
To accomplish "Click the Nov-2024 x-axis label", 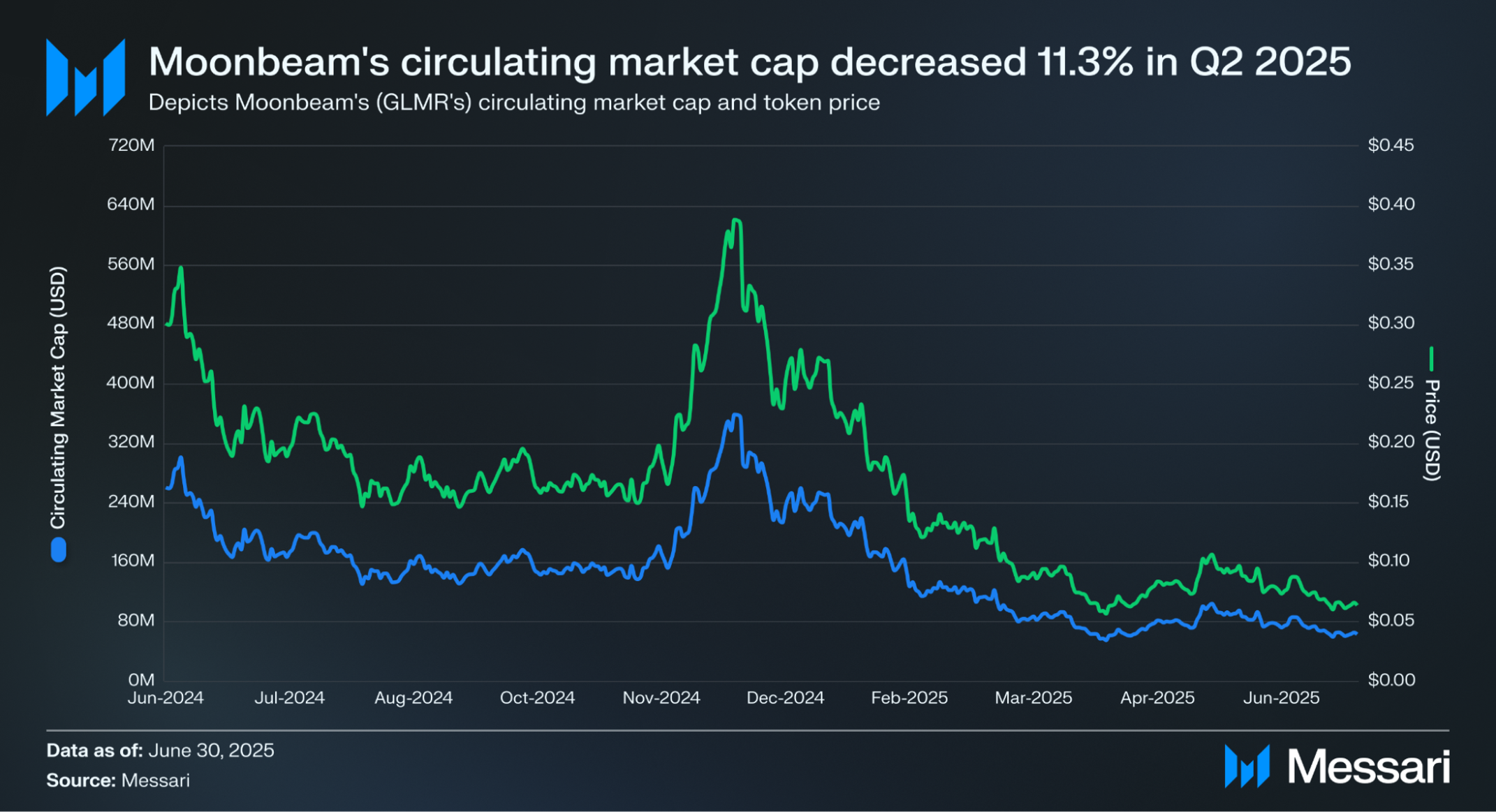I will (x=661, y=697).
